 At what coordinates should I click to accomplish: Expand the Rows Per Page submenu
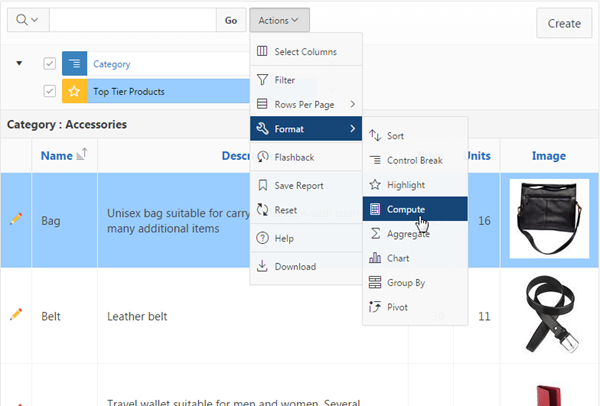306,103
